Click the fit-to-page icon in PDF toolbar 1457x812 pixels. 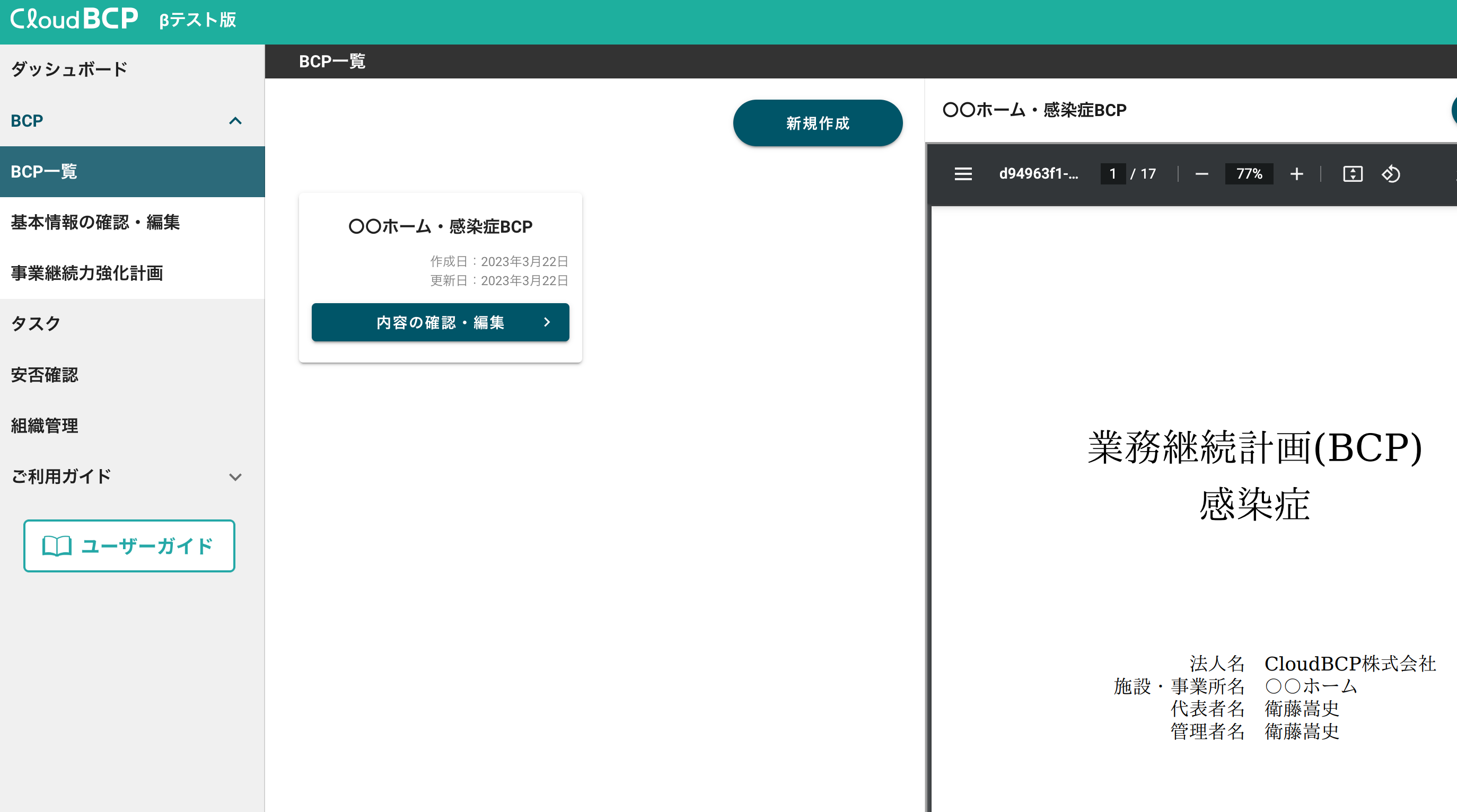[x=1353, y=174]
